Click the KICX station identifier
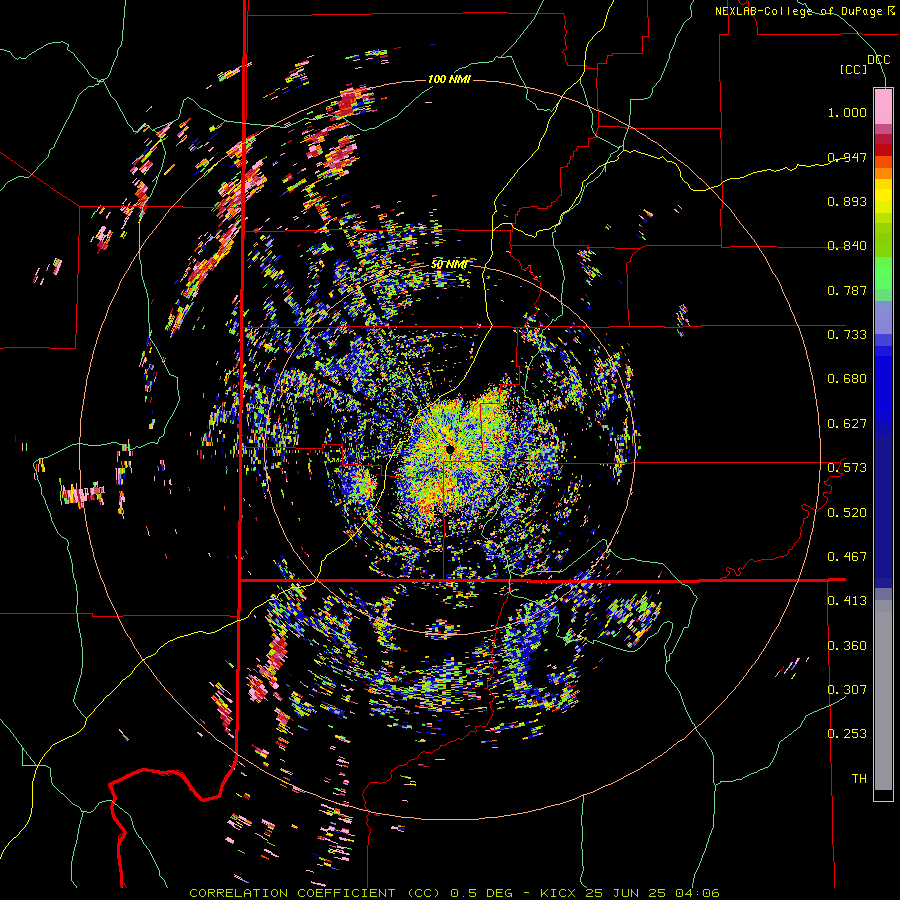Image resolution: width=900 pixels, height=900 pixels. [x=557, y=893]
